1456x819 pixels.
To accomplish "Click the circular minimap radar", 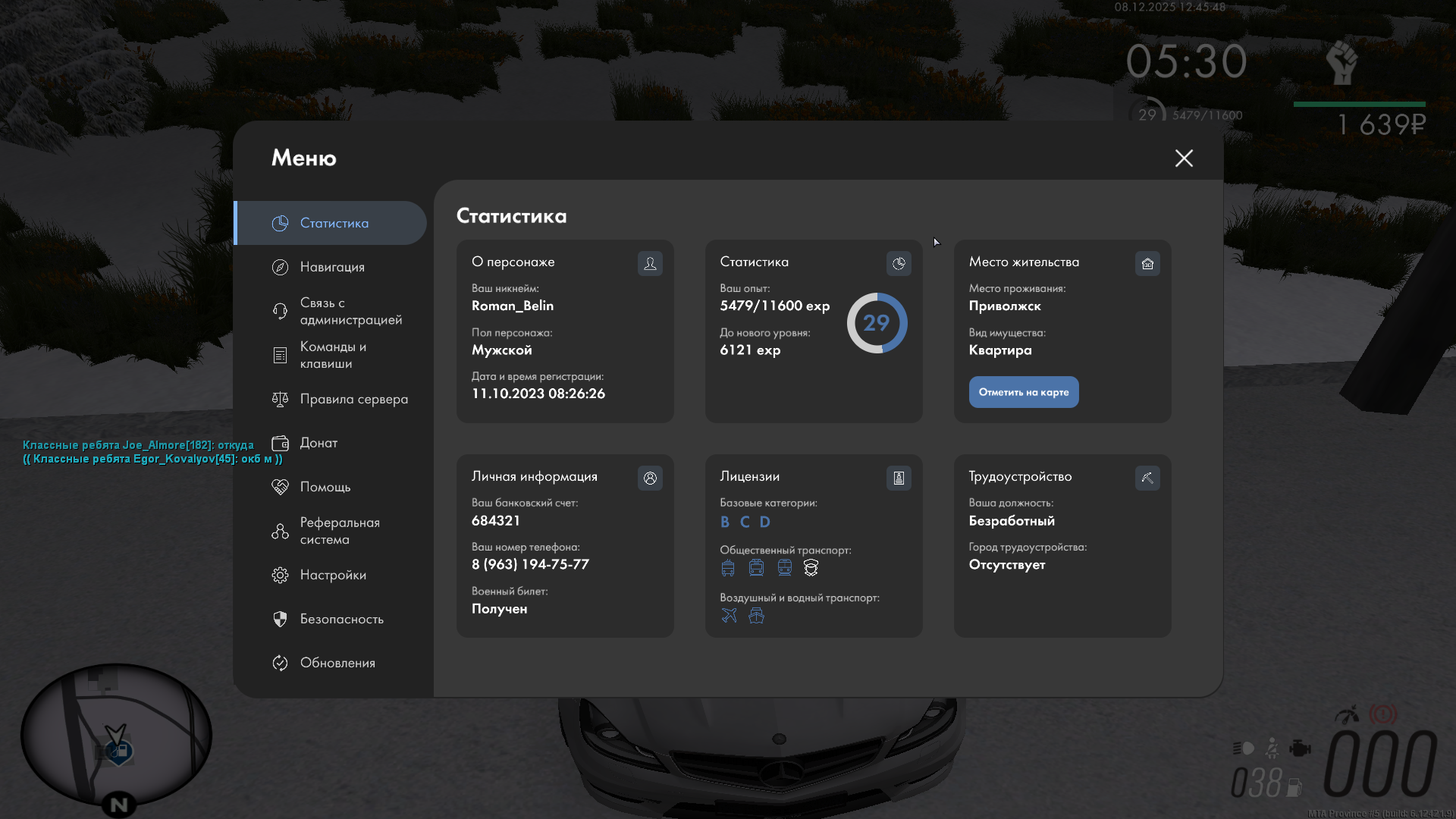I will coord(115,734).
